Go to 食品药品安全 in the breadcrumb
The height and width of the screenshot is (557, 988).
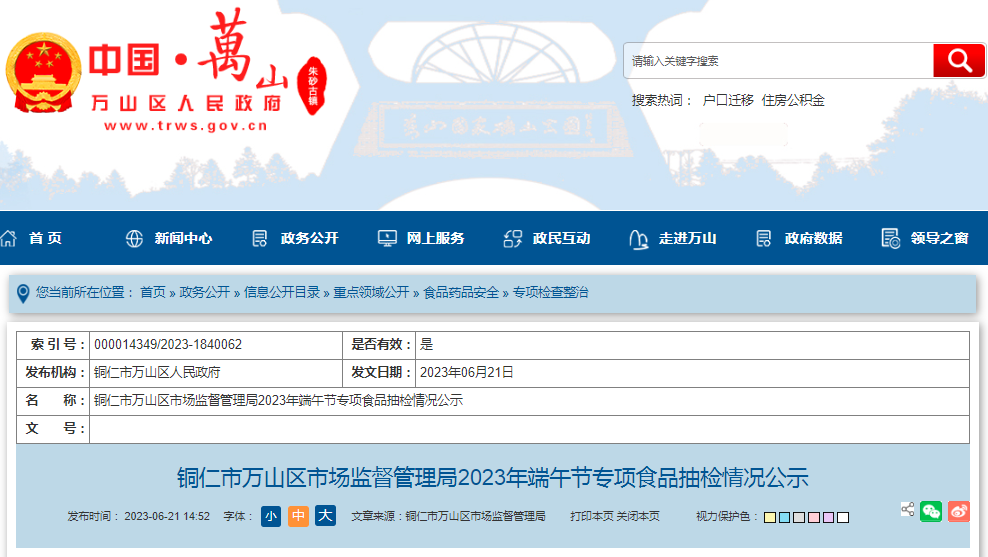pyautogui.click(x=461, y=292)
